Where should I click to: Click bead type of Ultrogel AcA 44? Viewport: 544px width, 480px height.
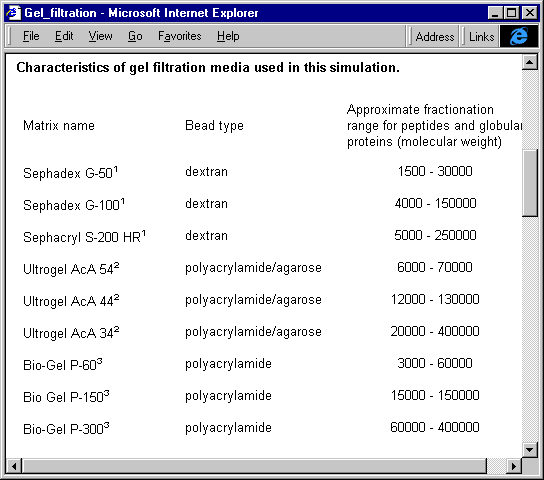pos(253,300)
